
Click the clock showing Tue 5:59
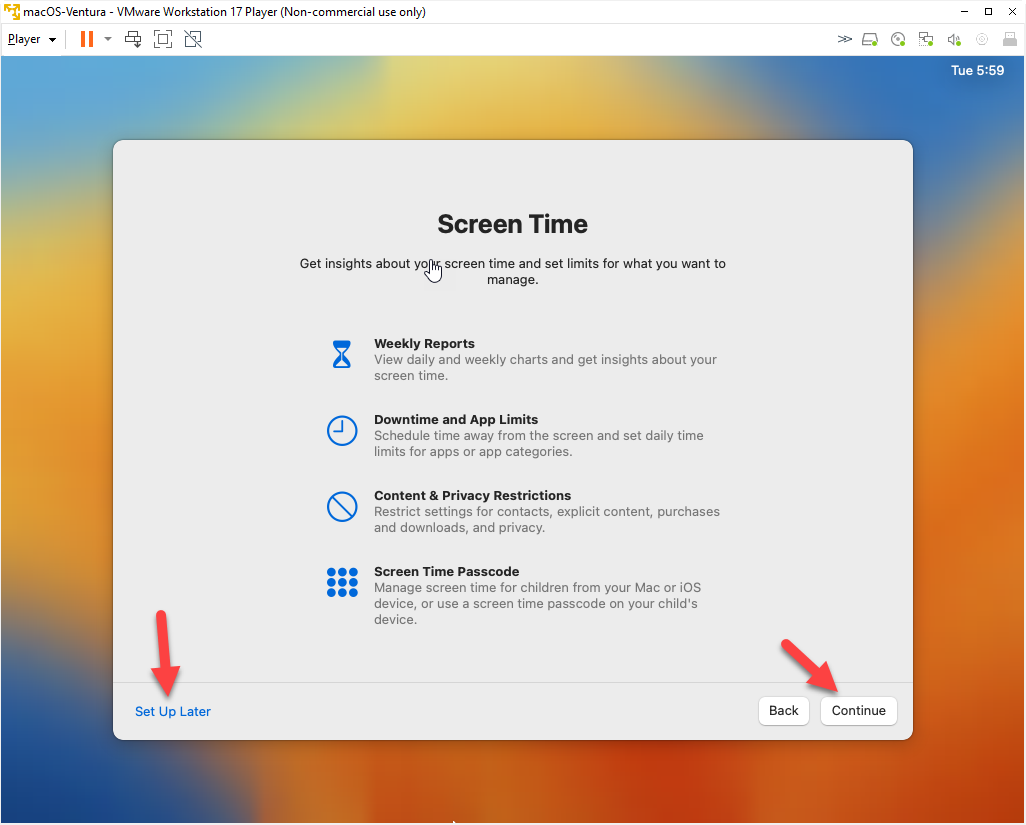977,71
